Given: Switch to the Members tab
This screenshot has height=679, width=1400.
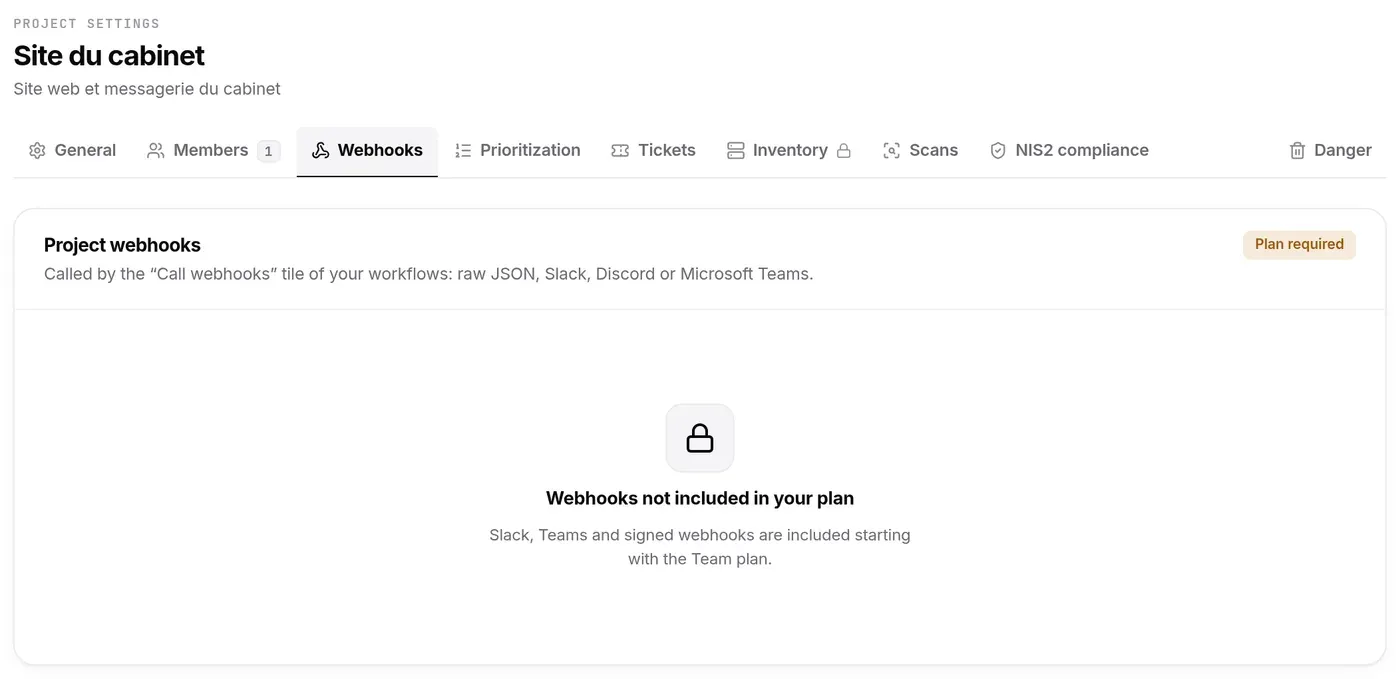Looking at the screenshot, I should point(213,151).
